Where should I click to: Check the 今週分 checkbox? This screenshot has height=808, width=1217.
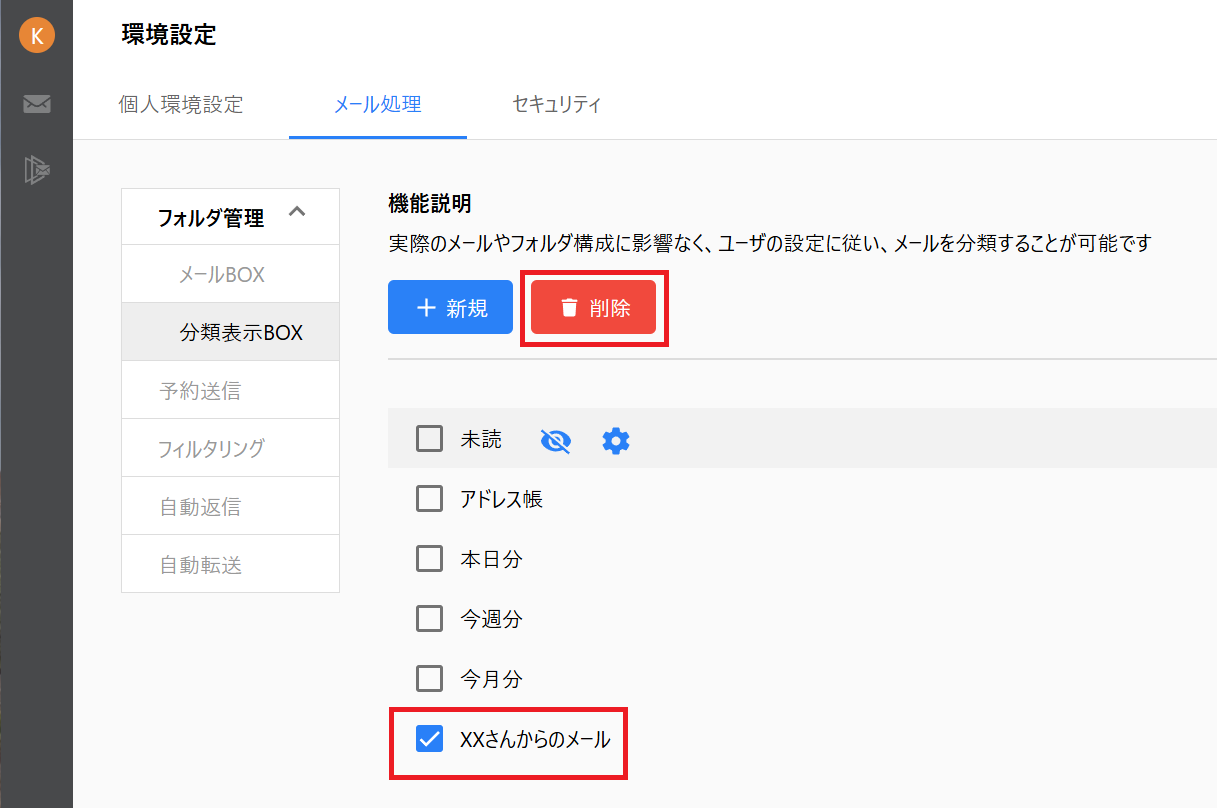[429, 619]
